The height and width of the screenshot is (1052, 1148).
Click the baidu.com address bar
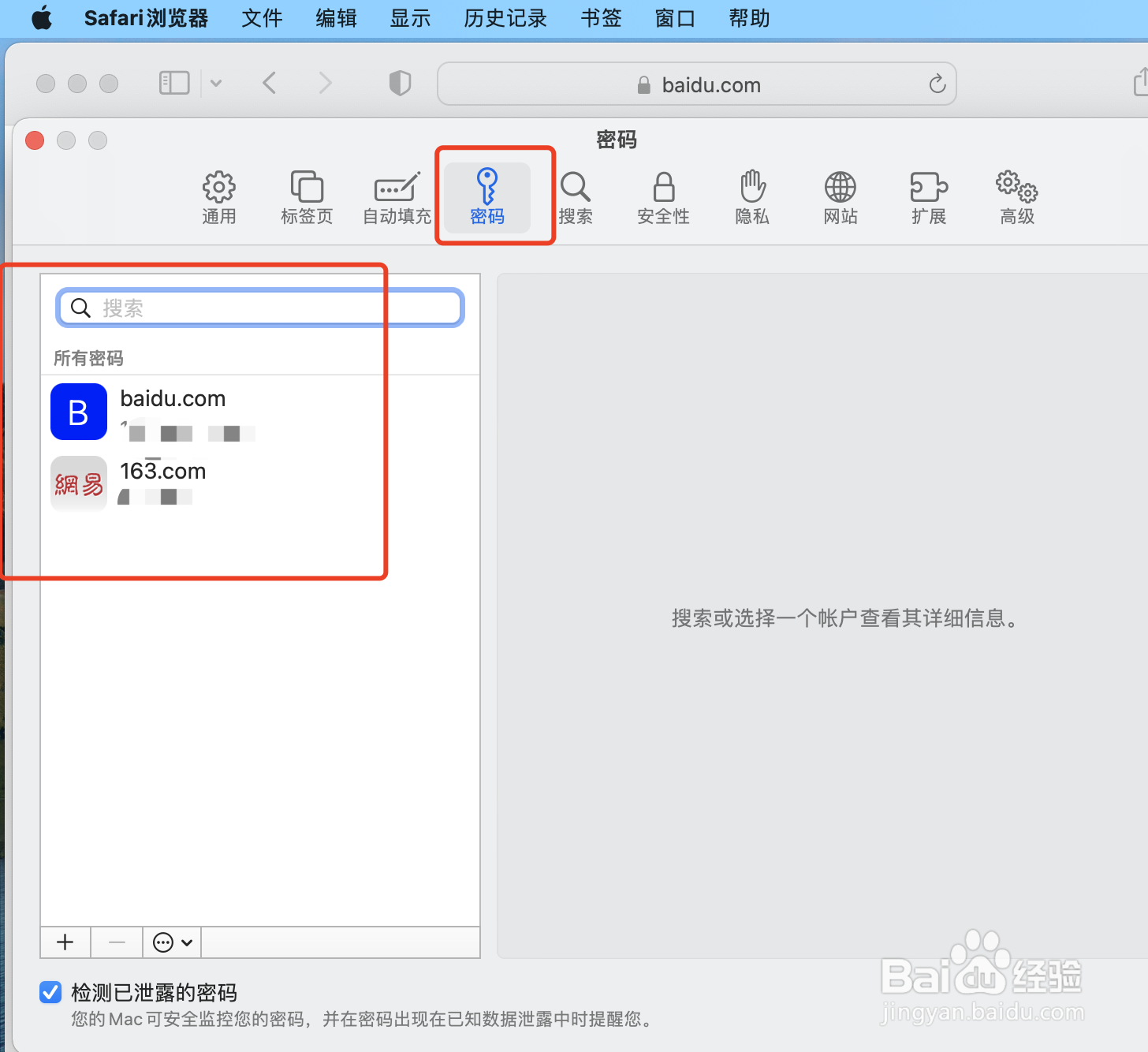click(697, 84)
